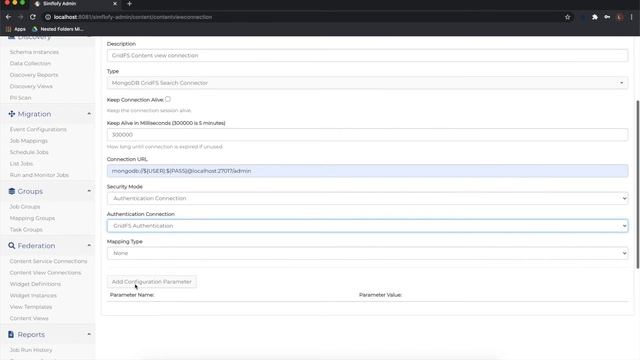640x360 pixels.
Task: Open Discovery Reports page
Action: click(34, 75)
